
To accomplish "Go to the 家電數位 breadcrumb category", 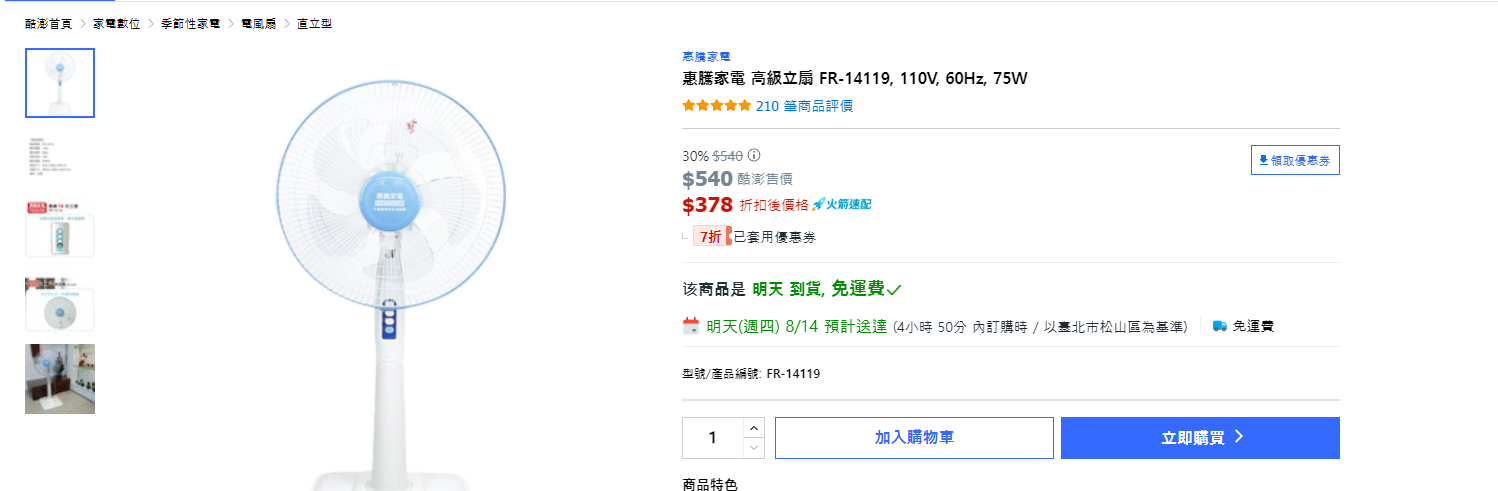I will coord(116,23).
